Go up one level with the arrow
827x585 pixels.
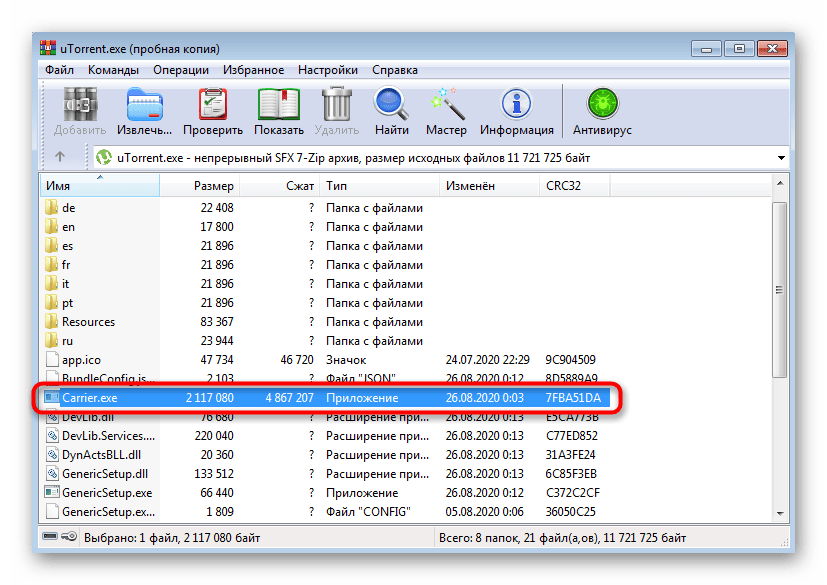coord(60,157)
